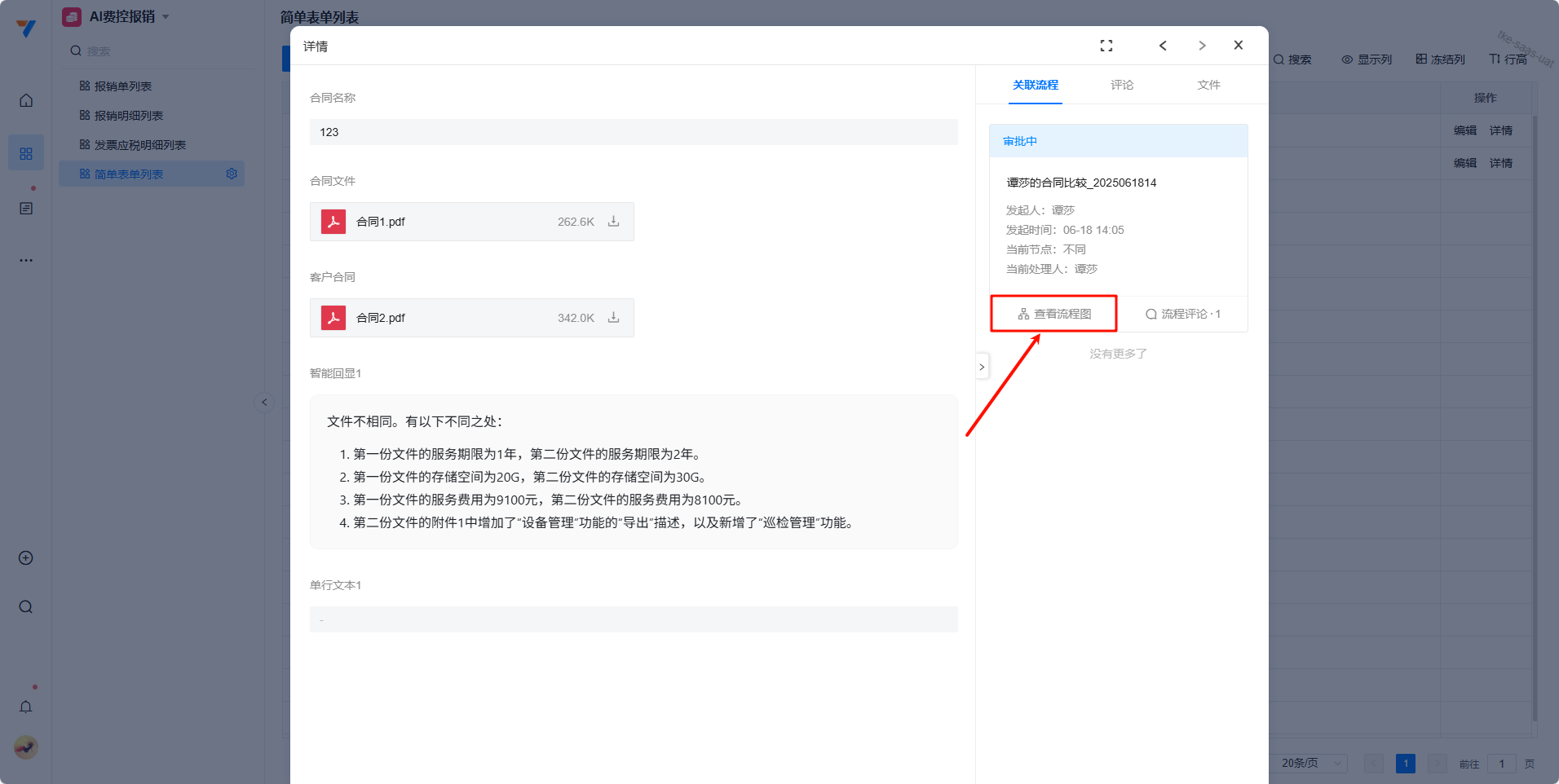Open the home icon in left sidebar
Image resolution: width=1559 pixels, height=784 pixels.
click(26, 100)
